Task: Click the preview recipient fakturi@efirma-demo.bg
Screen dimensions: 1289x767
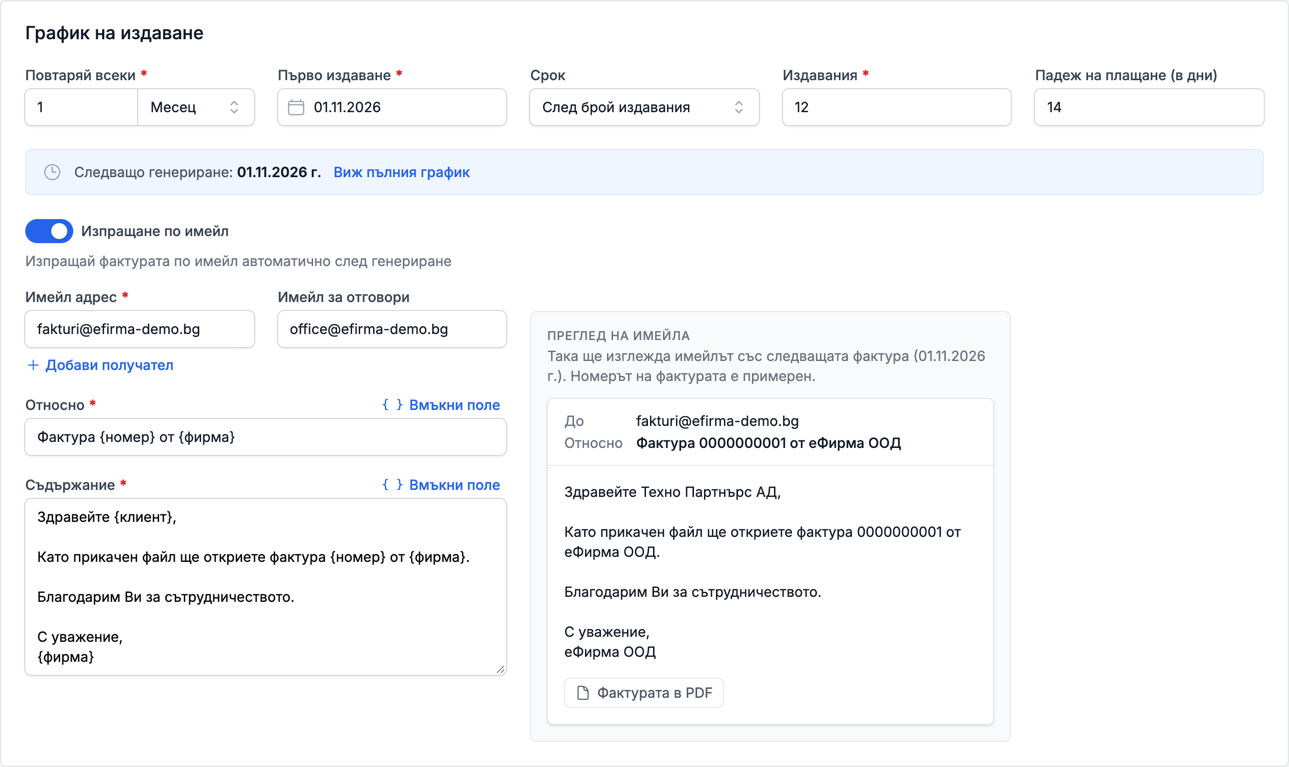Action: click(717, 421)
